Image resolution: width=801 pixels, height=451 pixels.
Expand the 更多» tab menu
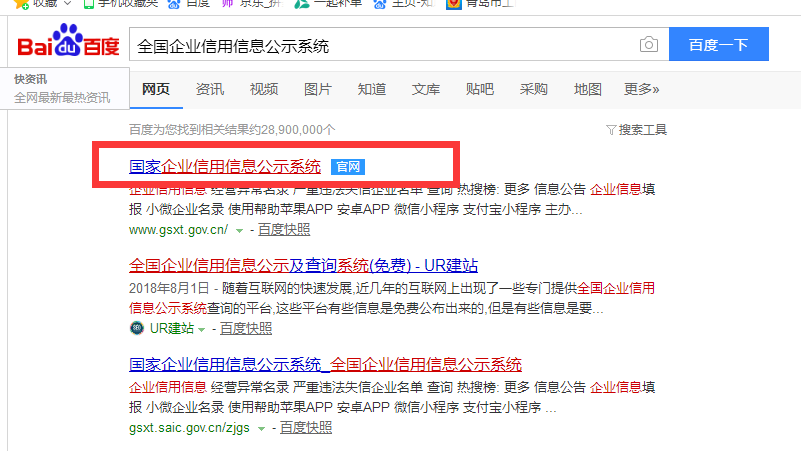click(642, 89)
